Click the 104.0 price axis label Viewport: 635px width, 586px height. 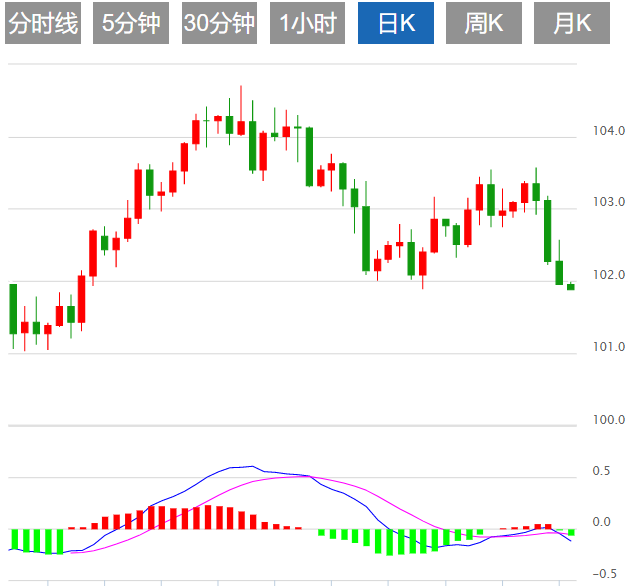[609, 131]
